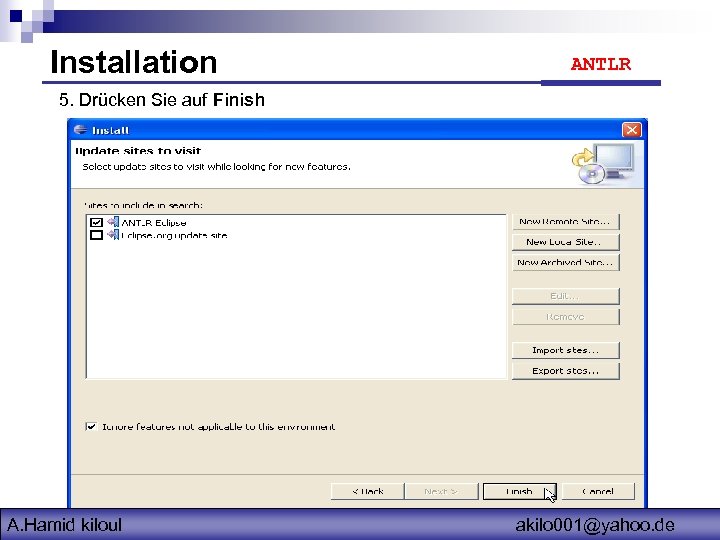Toggle Ignore features not applicable checkbox
The image size is (720, 540).
91,427
